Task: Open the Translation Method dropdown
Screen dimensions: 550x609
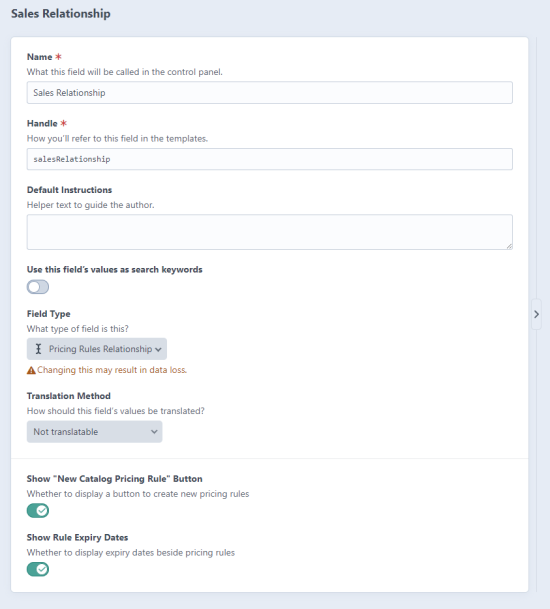Action: [94, 432]
